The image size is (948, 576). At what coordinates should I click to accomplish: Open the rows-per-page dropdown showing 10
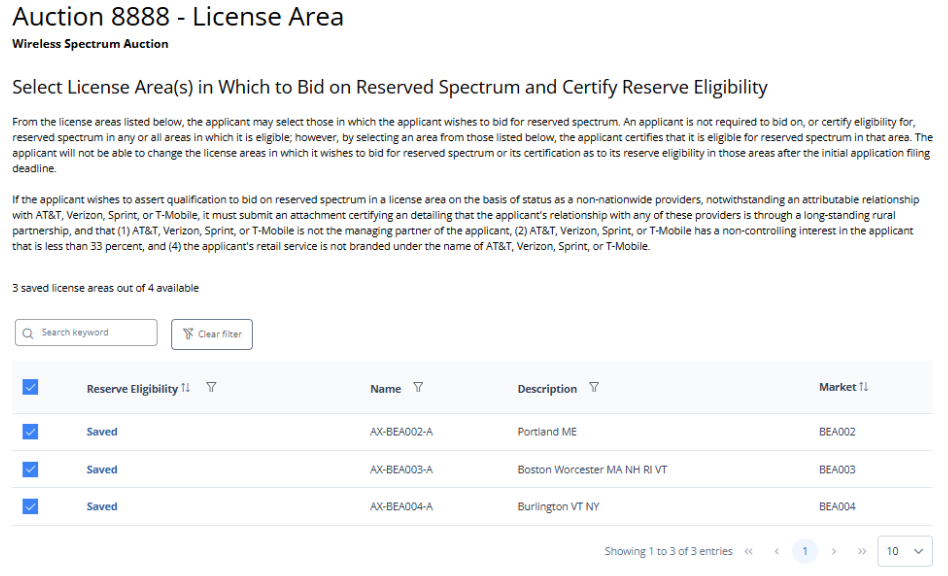coord(904,551)
